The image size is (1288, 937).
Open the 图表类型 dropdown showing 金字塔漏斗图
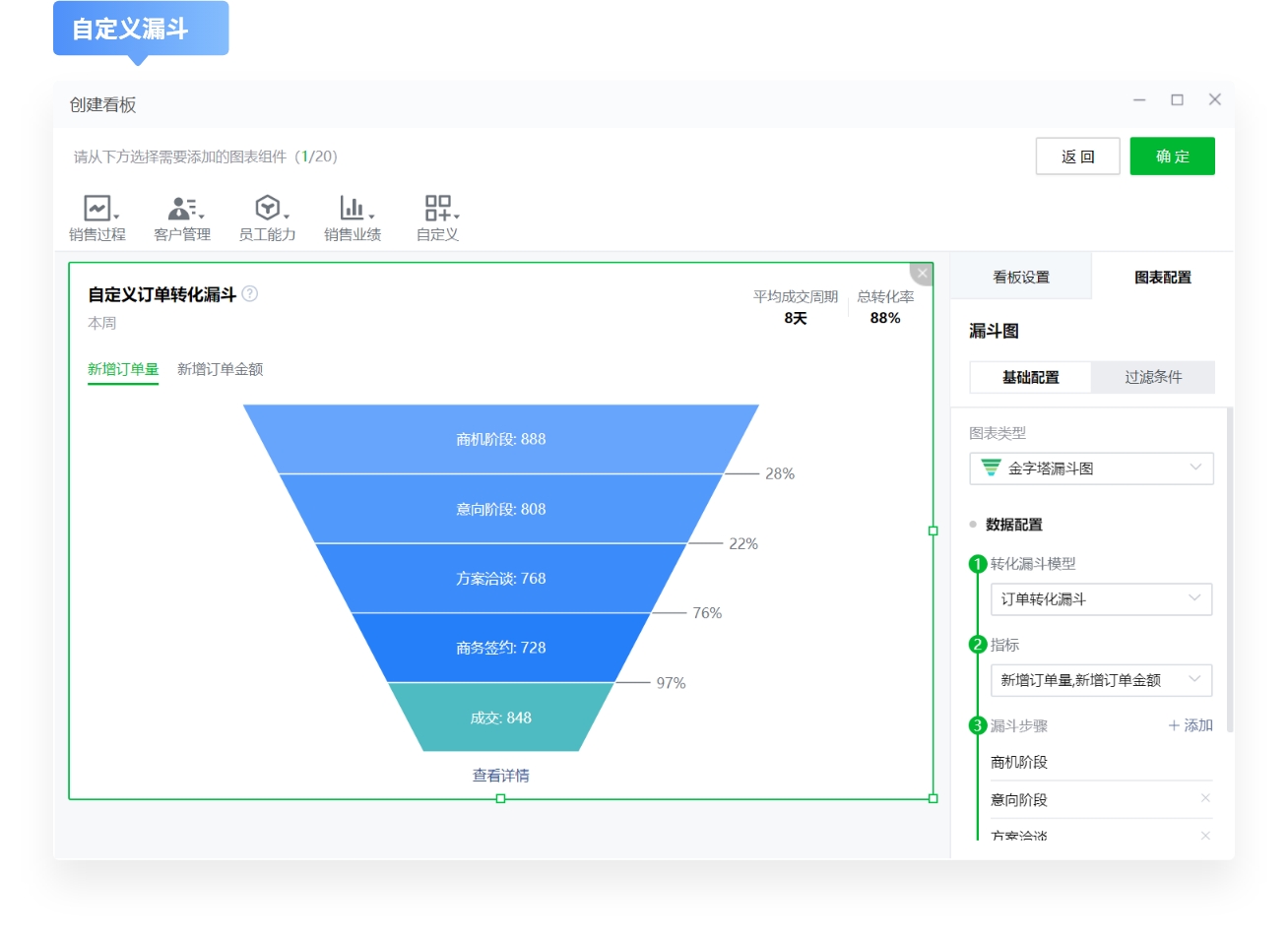(x=1091, y=468)
